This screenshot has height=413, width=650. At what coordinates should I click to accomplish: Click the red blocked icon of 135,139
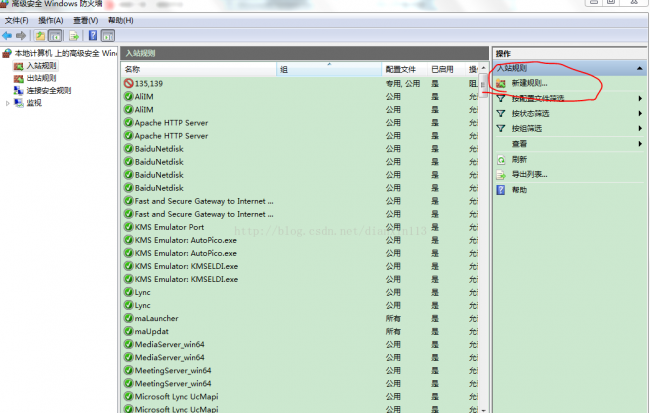[x=129, y=83]
